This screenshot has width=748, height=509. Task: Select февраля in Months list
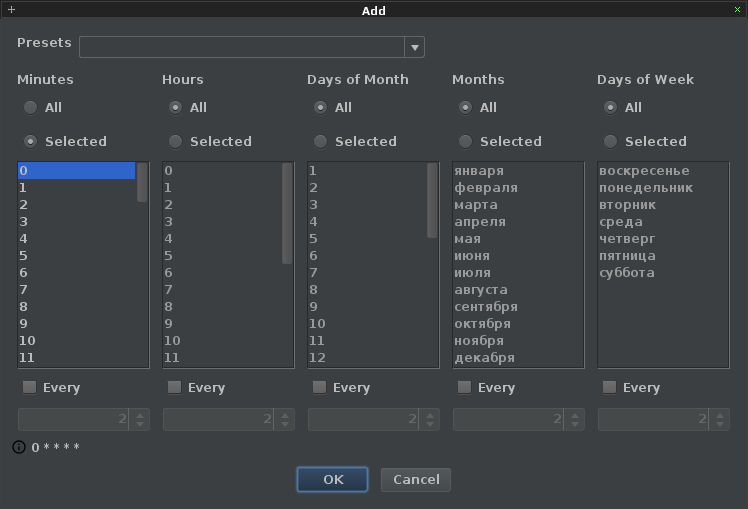point(519,188)
